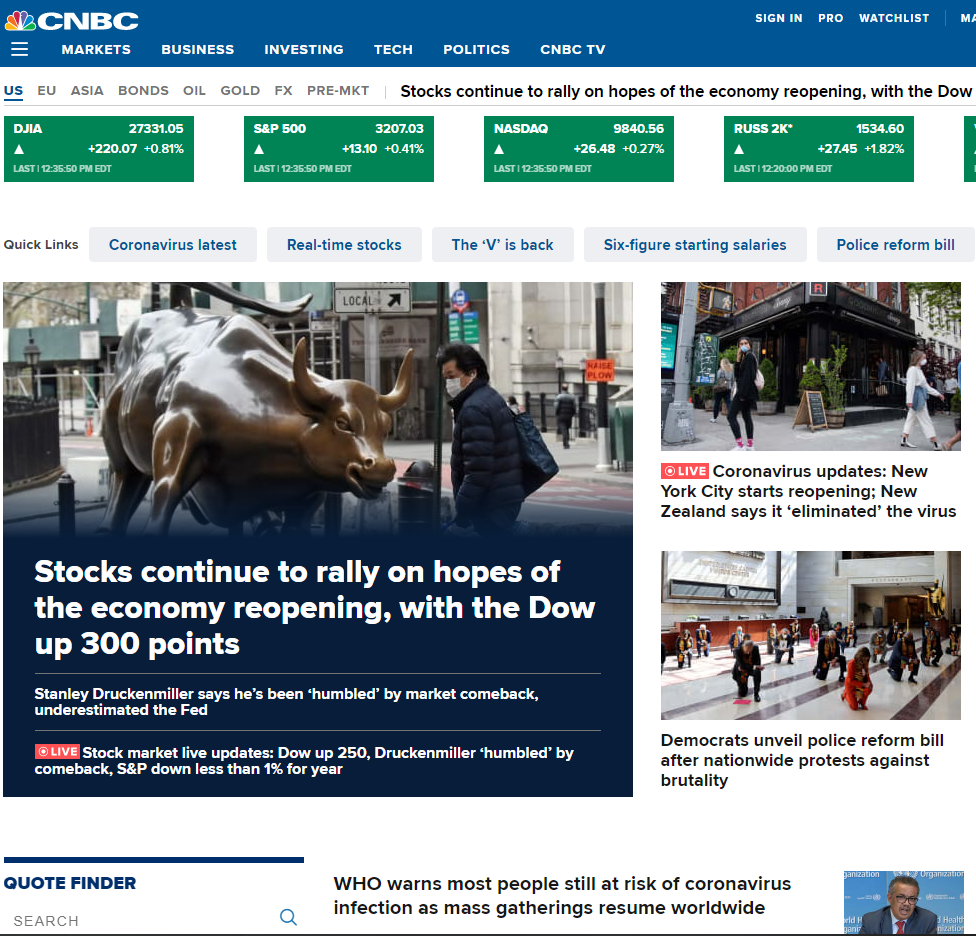Click the WHO director thumbnail image

point(903,902)
